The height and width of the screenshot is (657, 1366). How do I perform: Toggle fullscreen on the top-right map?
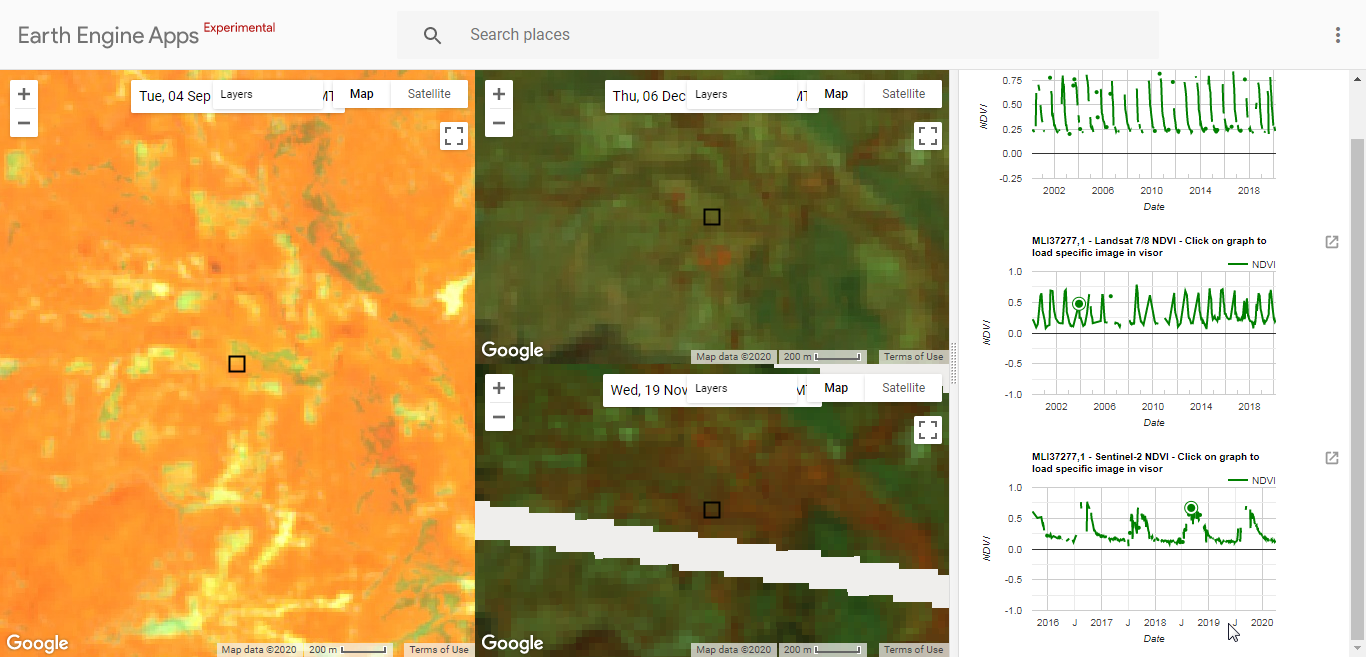928,136
